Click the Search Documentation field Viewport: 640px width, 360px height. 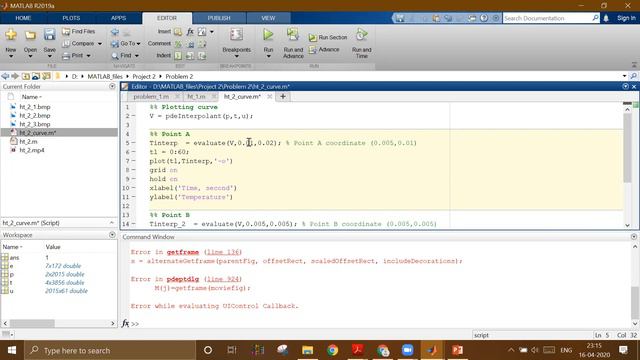pyautogui.click(x=547, y=18)
